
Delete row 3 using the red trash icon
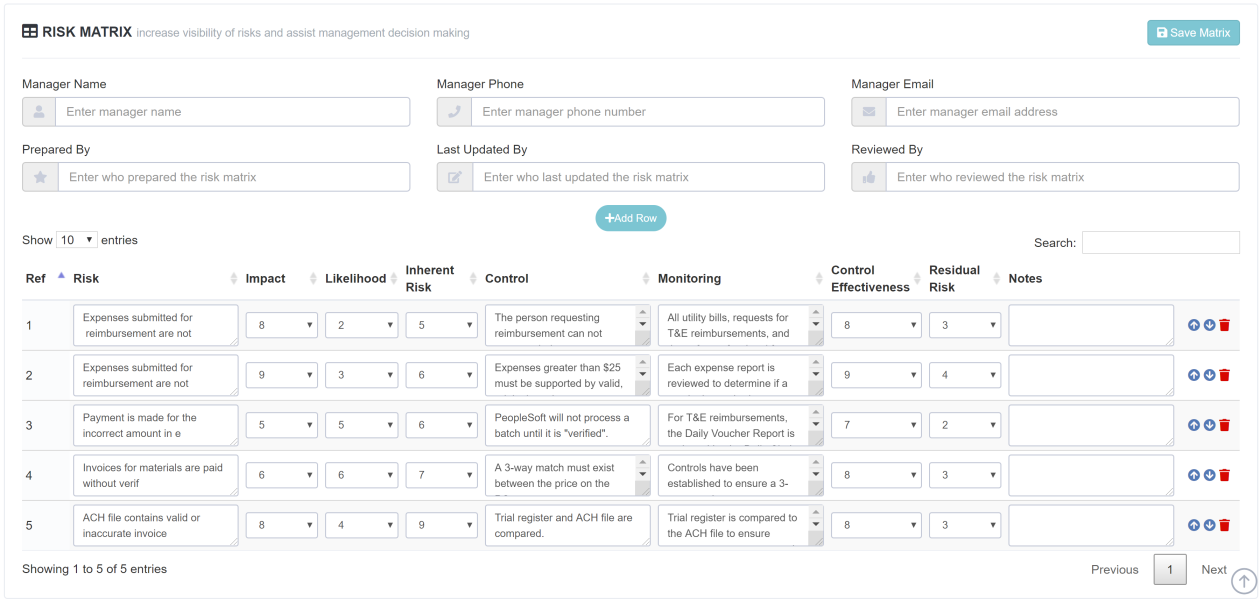click(x=1224, y=424)
